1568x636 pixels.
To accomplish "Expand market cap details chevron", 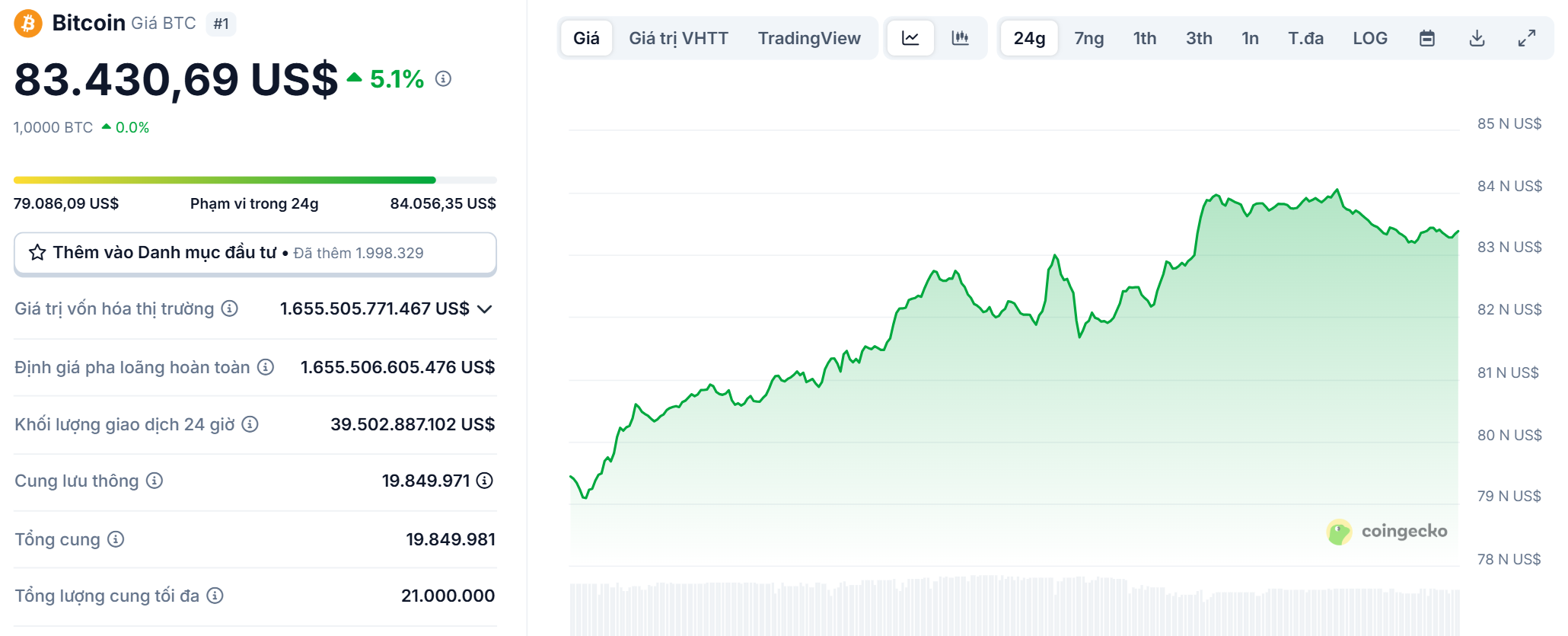I will pos(485,308).
